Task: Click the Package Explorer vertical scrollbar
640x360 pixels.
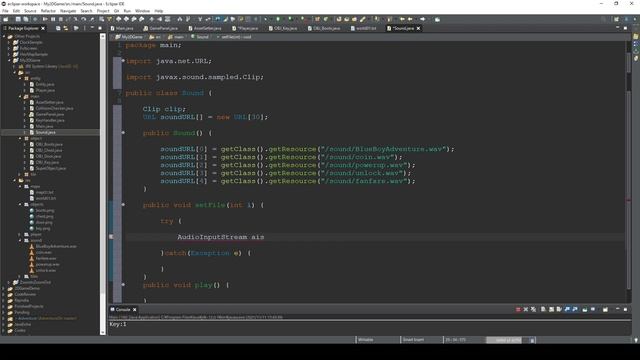Action: tap(102, 184)
